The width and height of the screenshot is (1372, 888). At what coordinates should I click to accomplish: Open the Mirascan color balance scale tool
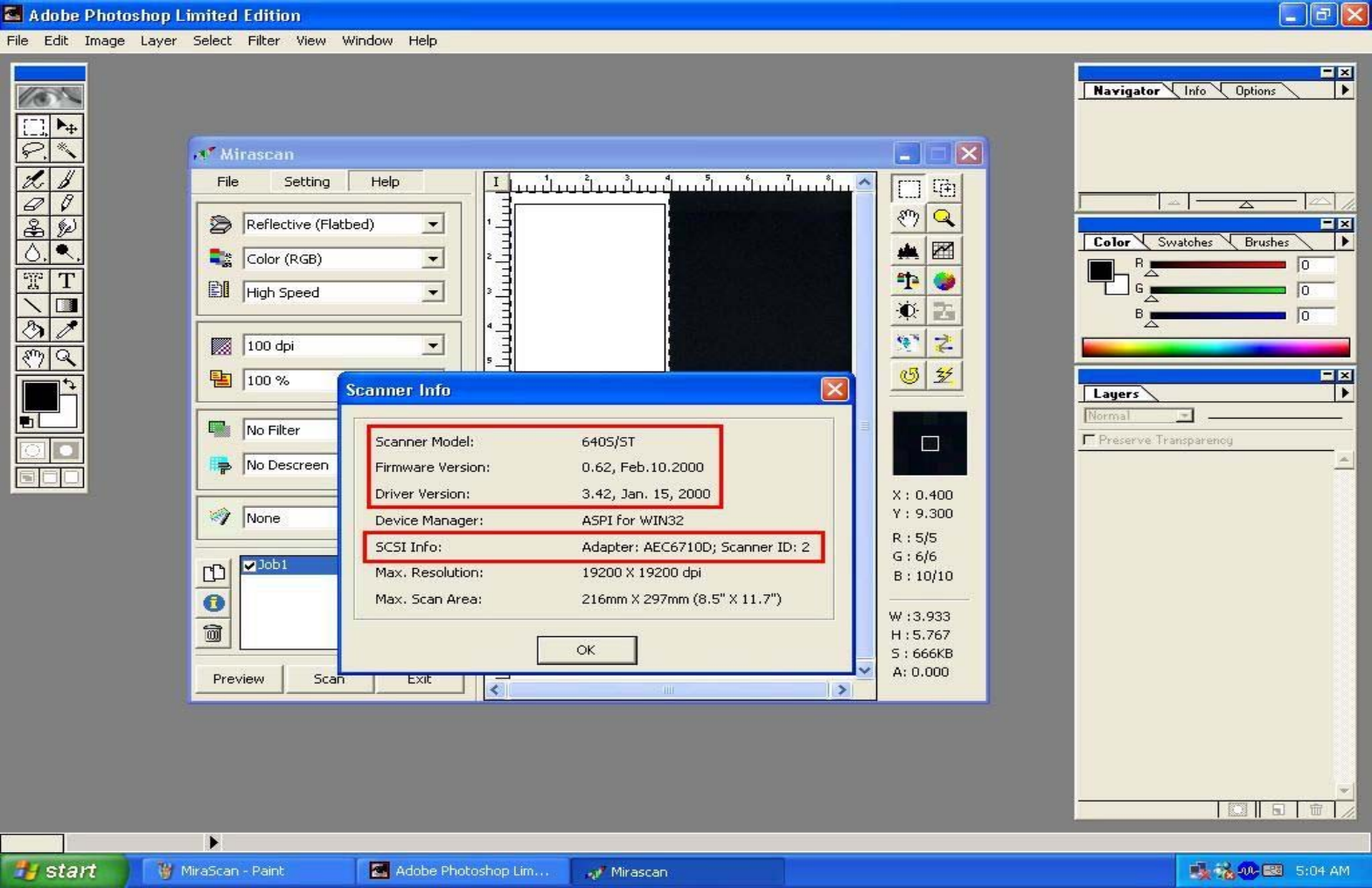click(909, 281)
